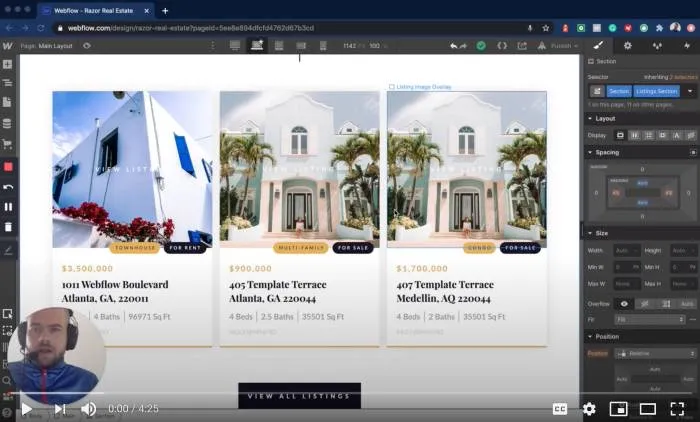Image resolution: width=700 pixels, height=422 pixels.
Task: Click the selector element icon button
Action: pyautogui.click(x=597, y=91)
